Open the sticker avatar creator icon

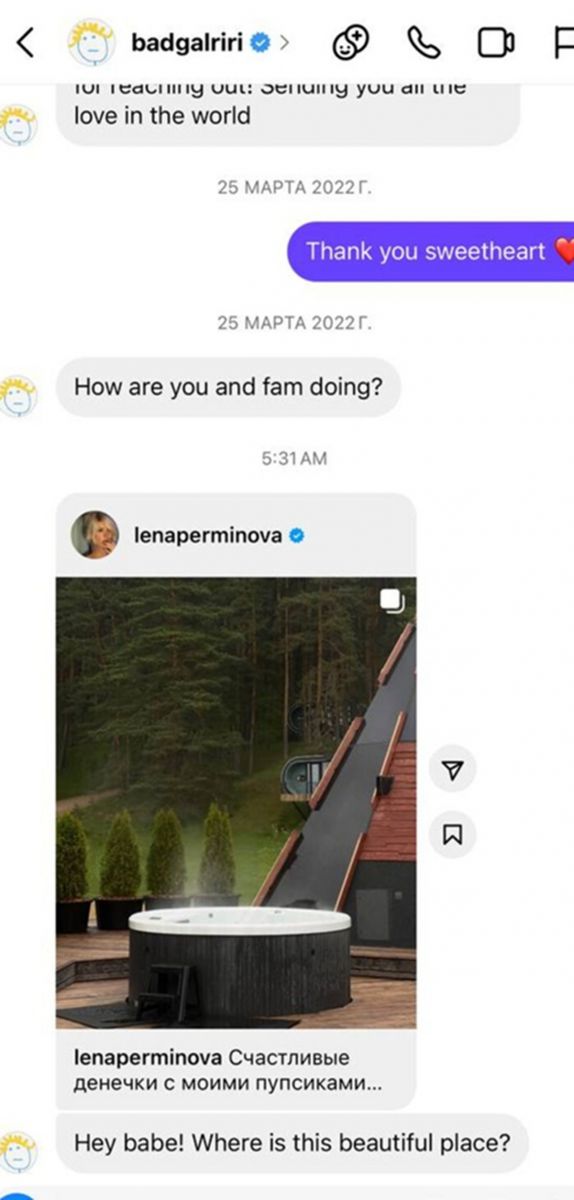(x=350, y=43)
